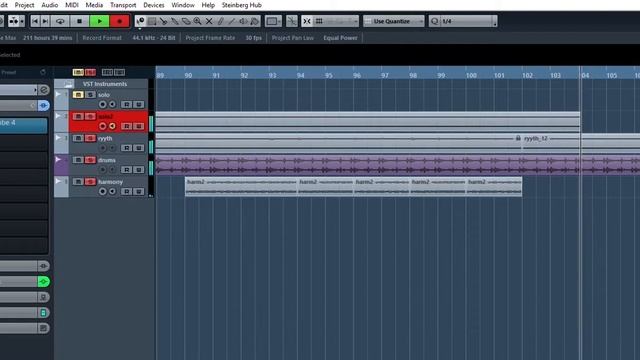The image size is (640, 360).
Task: Toggle Snap to Zero Crossing button
Action: click(x=291, y=21)
